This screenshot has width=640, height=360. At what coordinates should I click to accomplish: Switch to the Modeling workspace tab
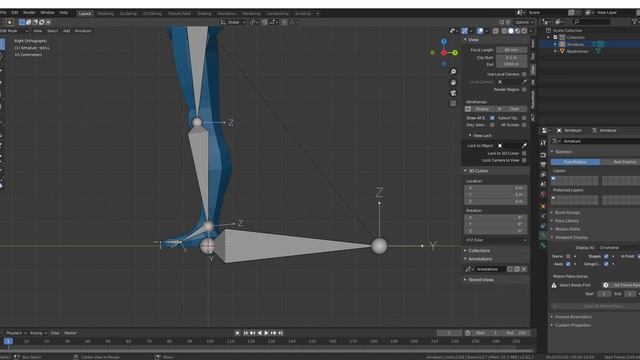pos(105,13)
